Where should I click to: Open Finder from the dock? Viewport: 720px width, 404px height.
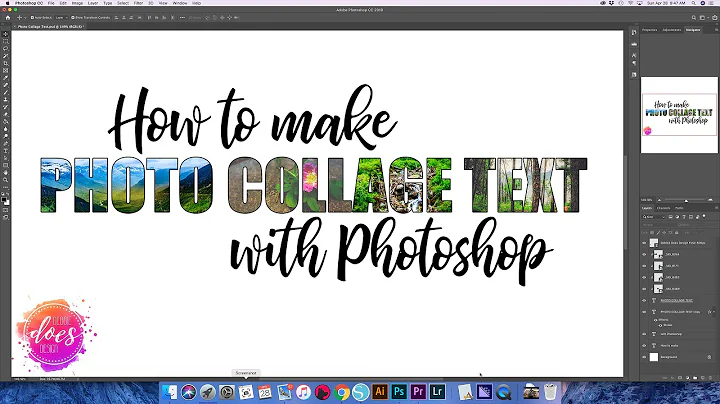pos(169,392)
